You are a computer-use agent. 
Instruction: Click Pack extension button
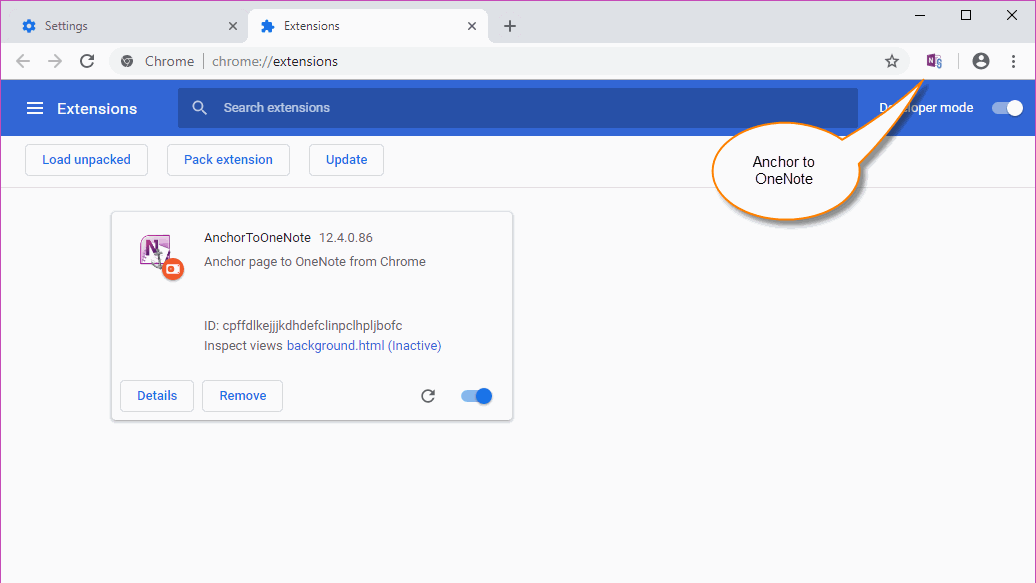point(229,160)
